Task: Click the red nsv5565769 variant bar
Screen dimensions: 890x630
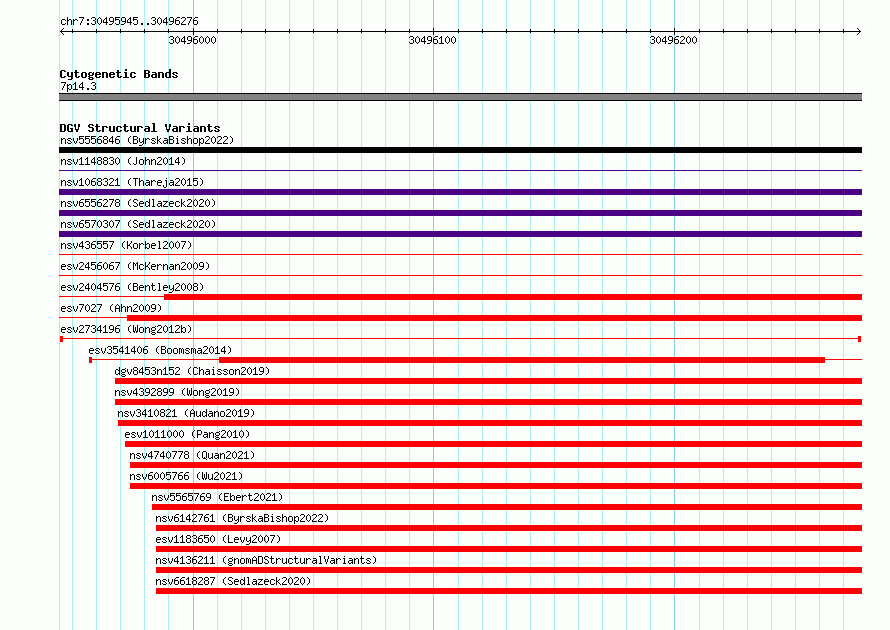Action: 507,507
